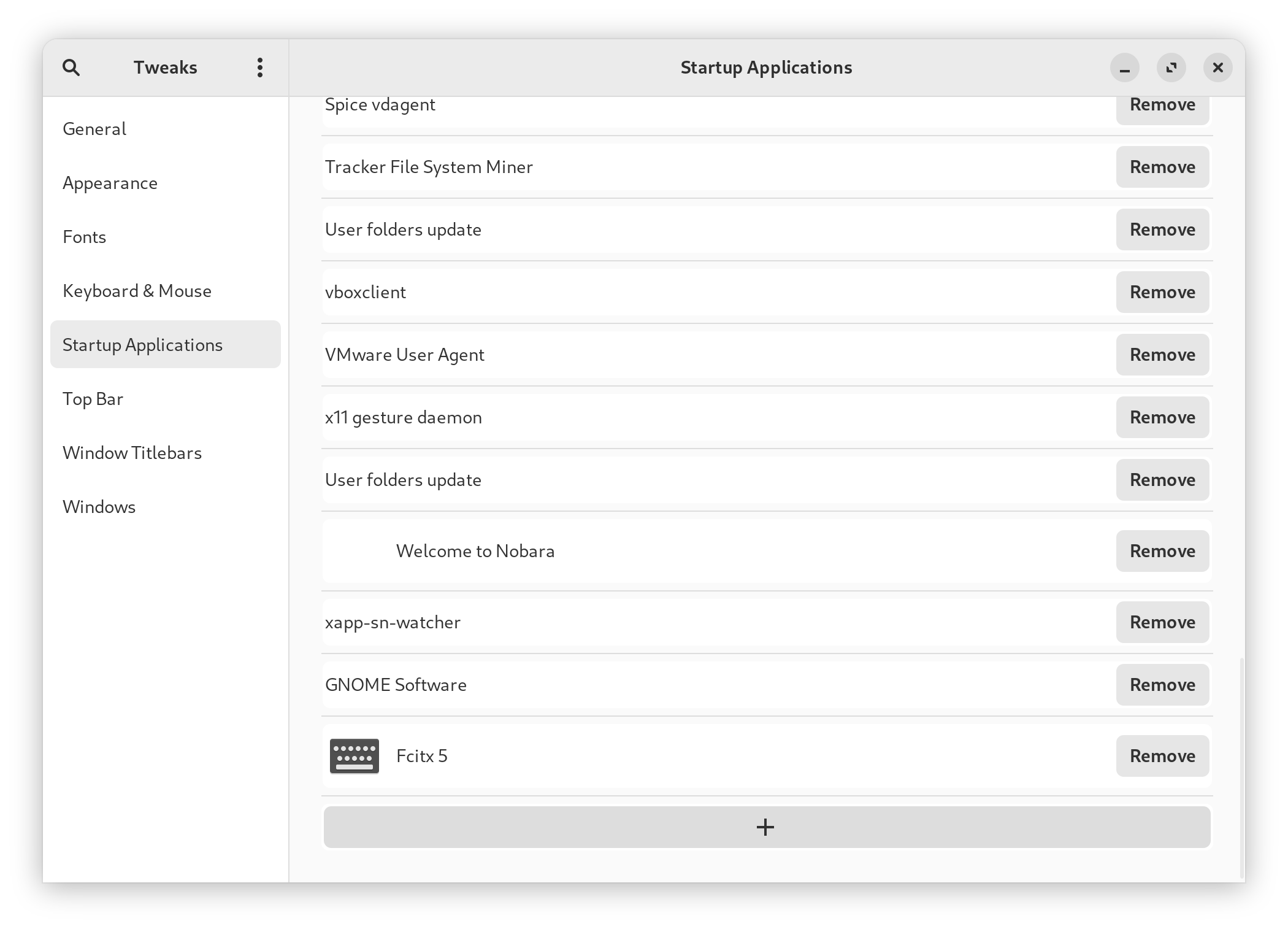Image resolution: width=1288 pixels, height=929 pixels.
Task: Open the three-dot main menu
Action: [260, 67]
